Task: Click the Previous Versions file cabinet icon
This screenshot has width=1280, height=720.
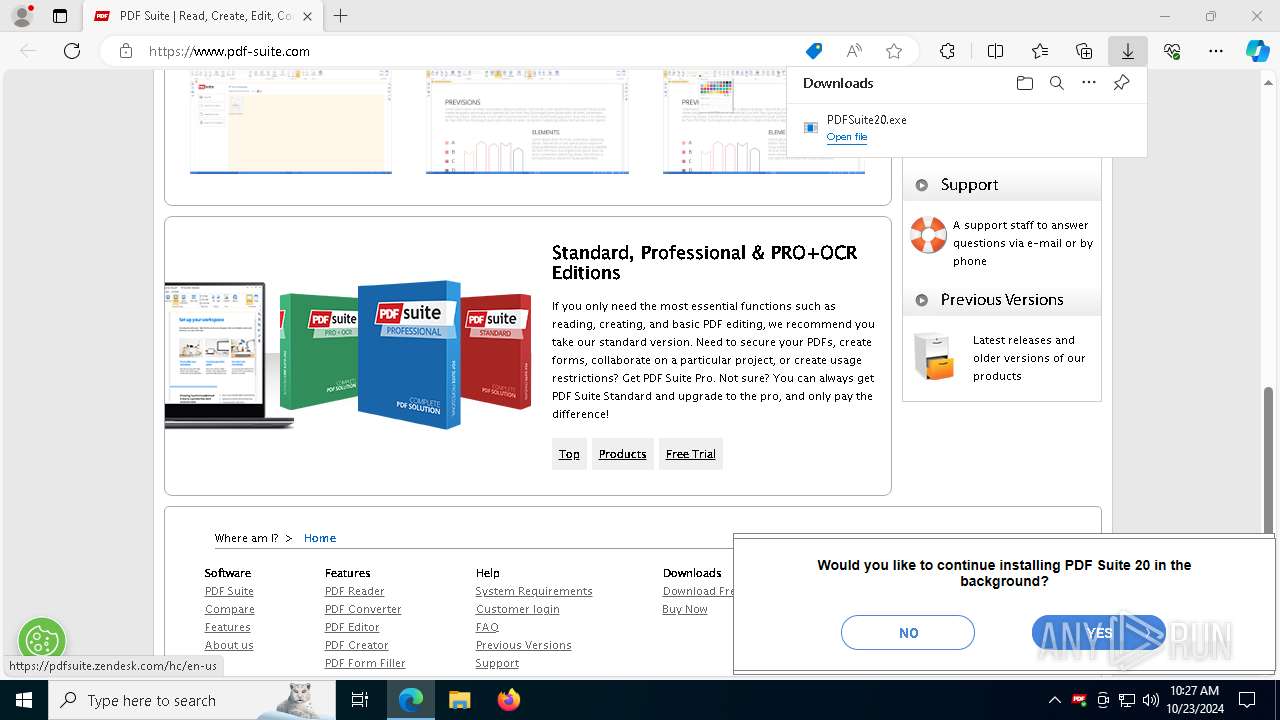Action: (934, 356)
